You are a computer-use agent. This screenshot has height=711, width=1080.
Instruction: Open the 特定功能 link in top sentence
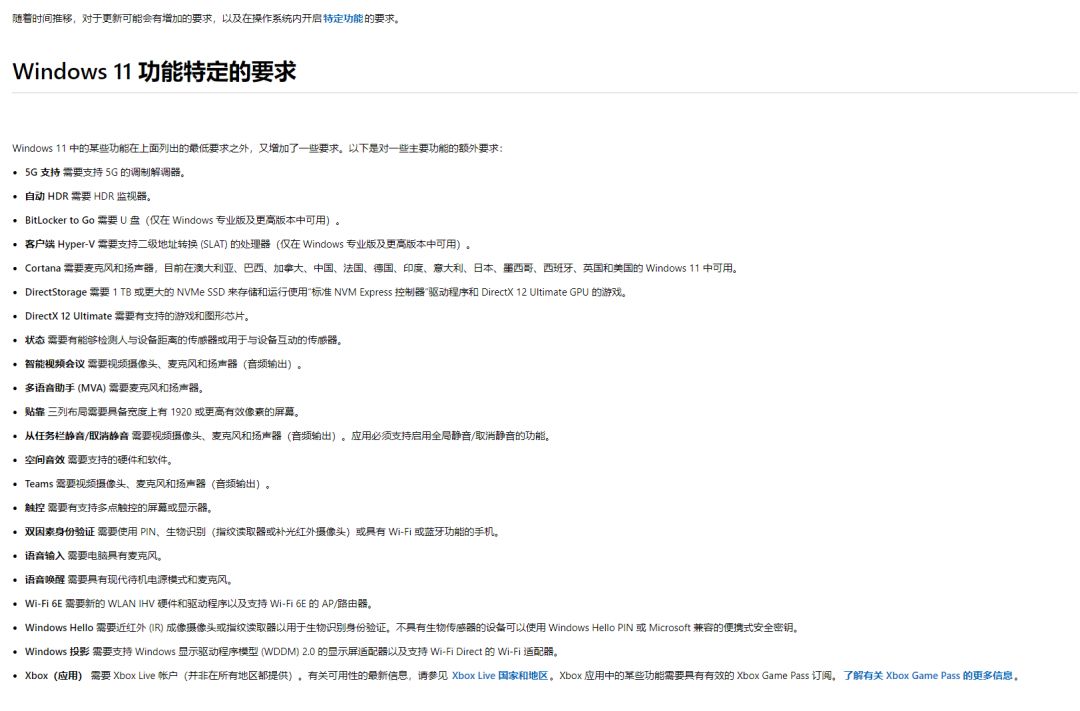pyautogui.click(x=342, y=19)
